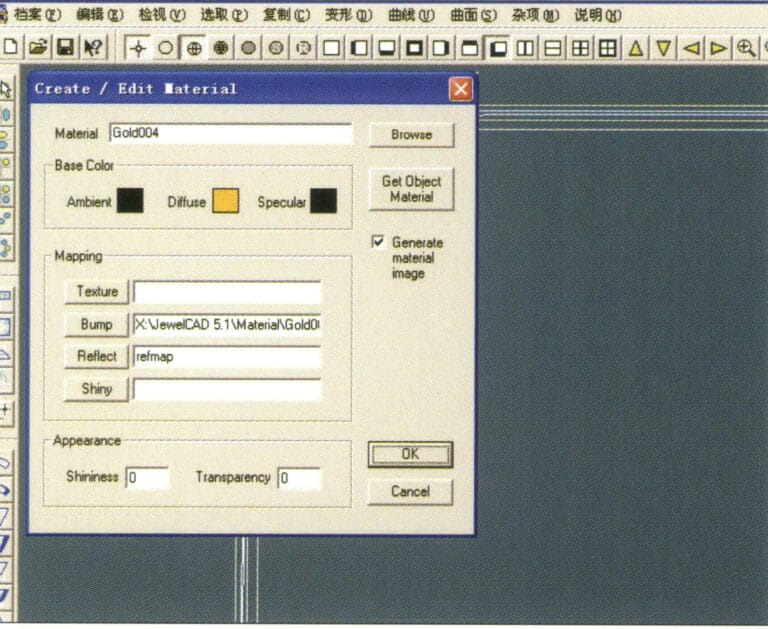The image size is (768, 629).
Task: Select the square with dark bottom half
Action: coord(387,48)
